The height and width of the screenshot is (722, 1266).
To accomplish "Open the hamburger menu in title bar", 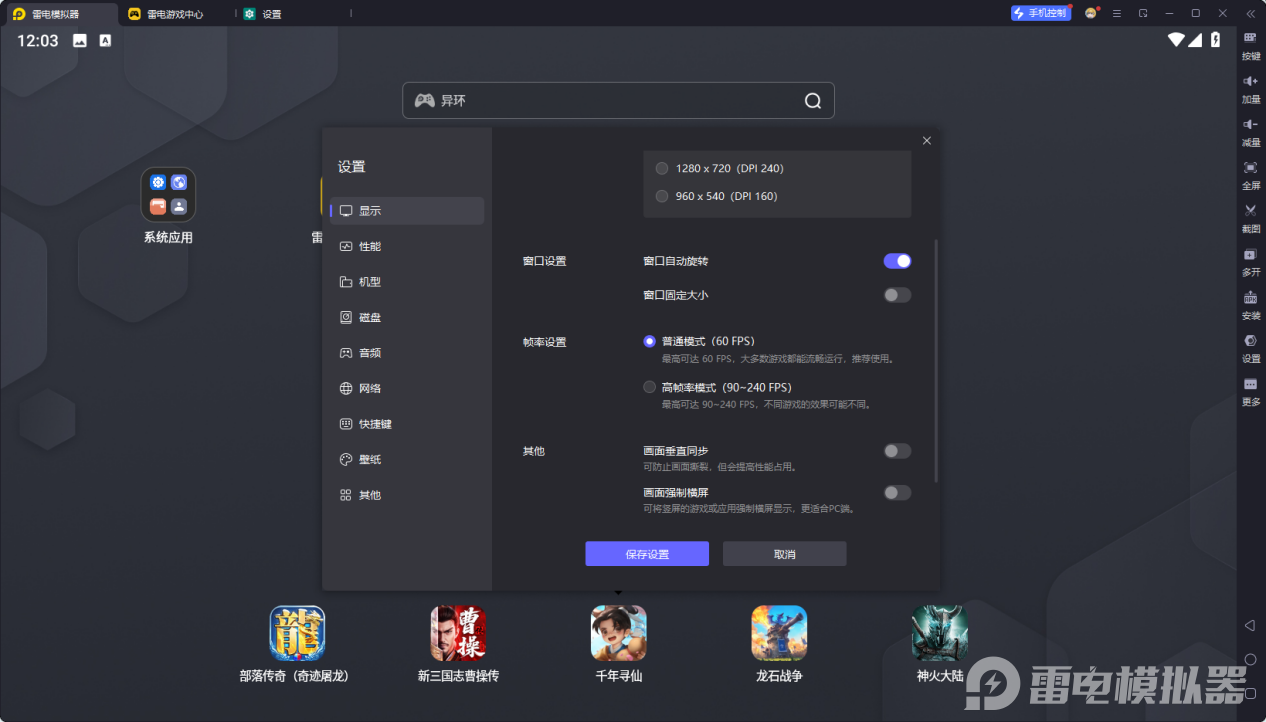I will [x=1117, y=13].
